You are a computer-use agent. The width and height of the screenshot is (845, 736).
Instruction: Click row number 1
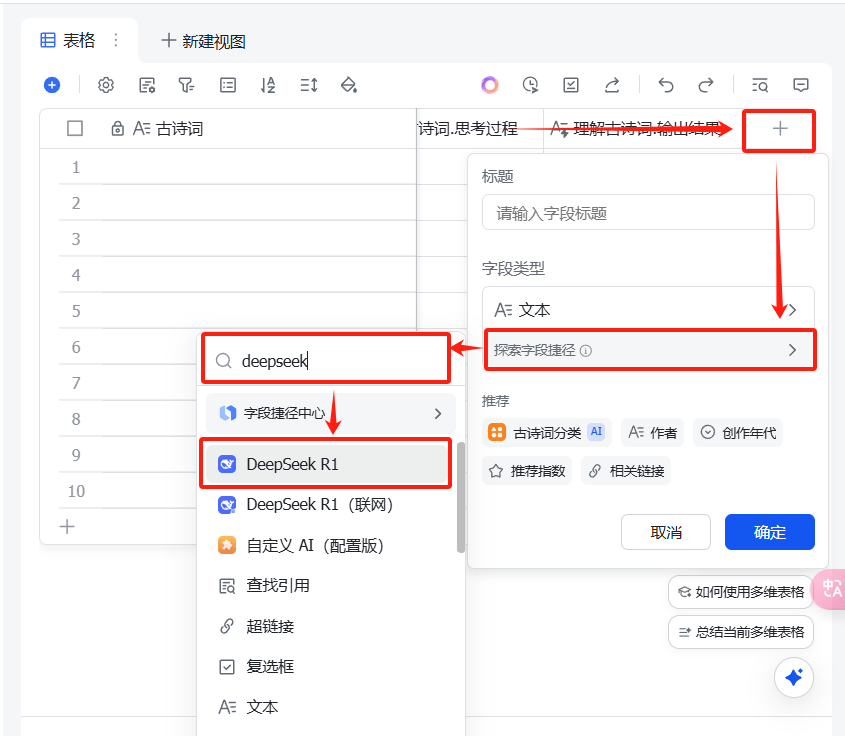(x=76, y=167)
